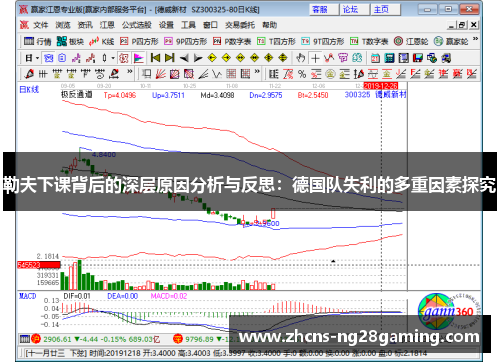Open the 江恩轮 wheel tool
This screenshot has width=500, height=362.
point(411,41)
